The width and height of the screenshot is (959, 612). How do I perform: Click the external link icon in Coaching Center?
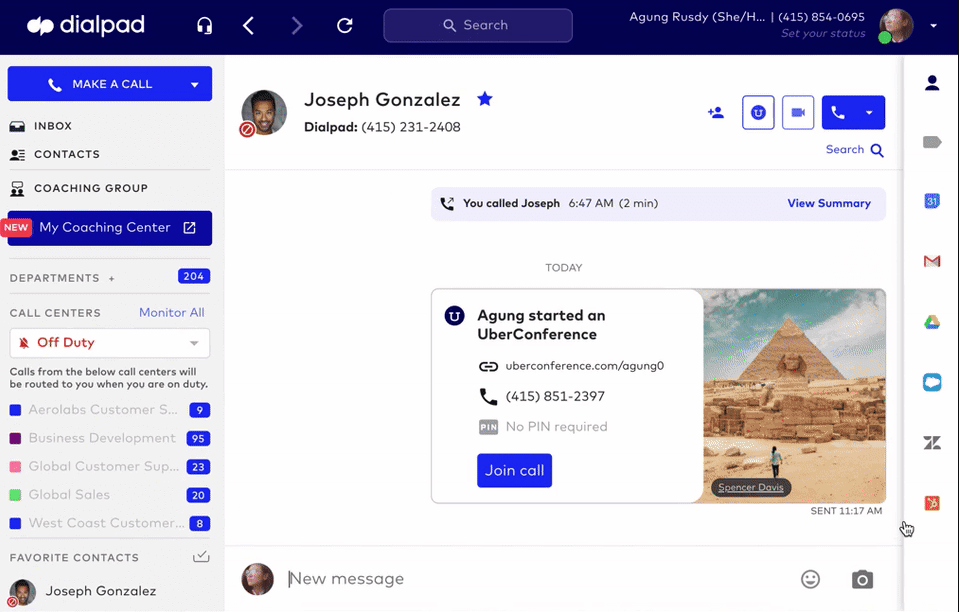click(x=190, y=227)
